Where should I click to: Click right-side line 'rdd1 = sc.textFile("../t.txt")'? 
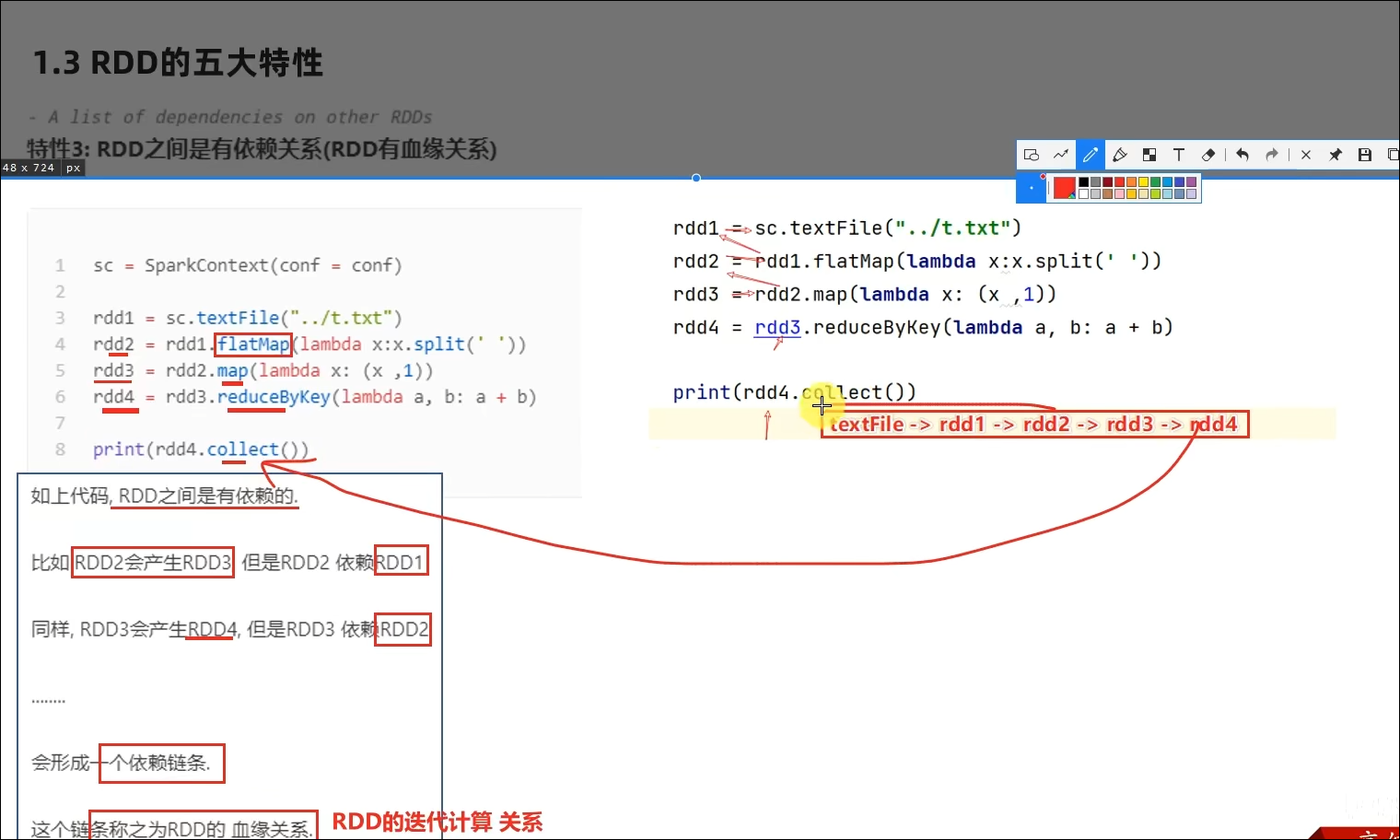pyautogui.click(x=847, y=227)
